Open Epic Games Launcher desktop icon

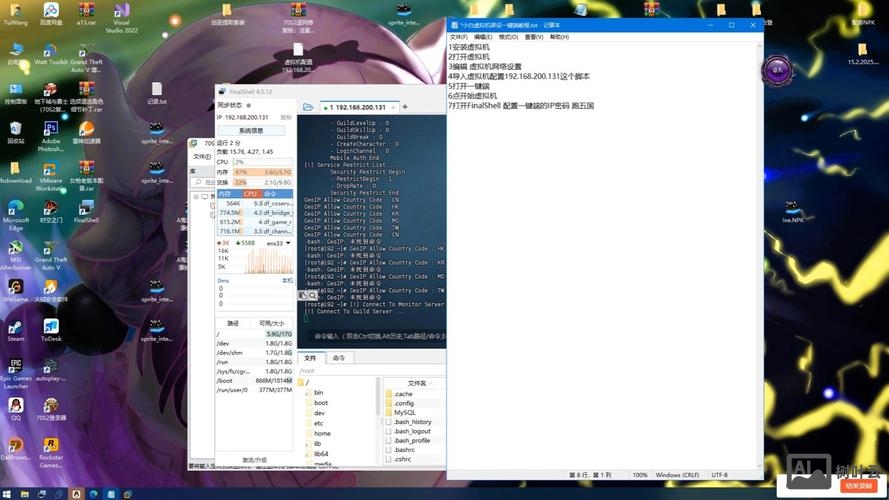(x=16, y=370)
